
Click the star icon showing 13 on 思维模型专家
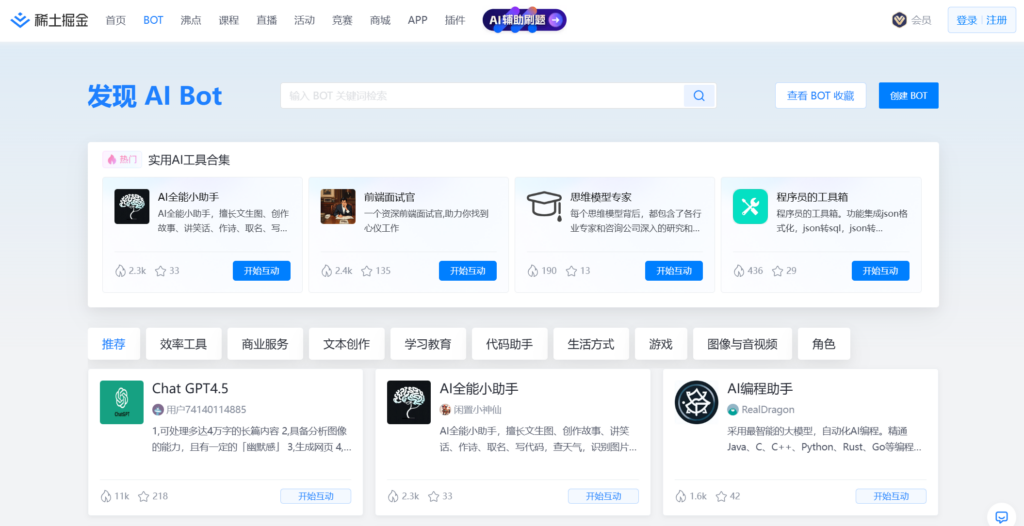click(x=571, y=271)
